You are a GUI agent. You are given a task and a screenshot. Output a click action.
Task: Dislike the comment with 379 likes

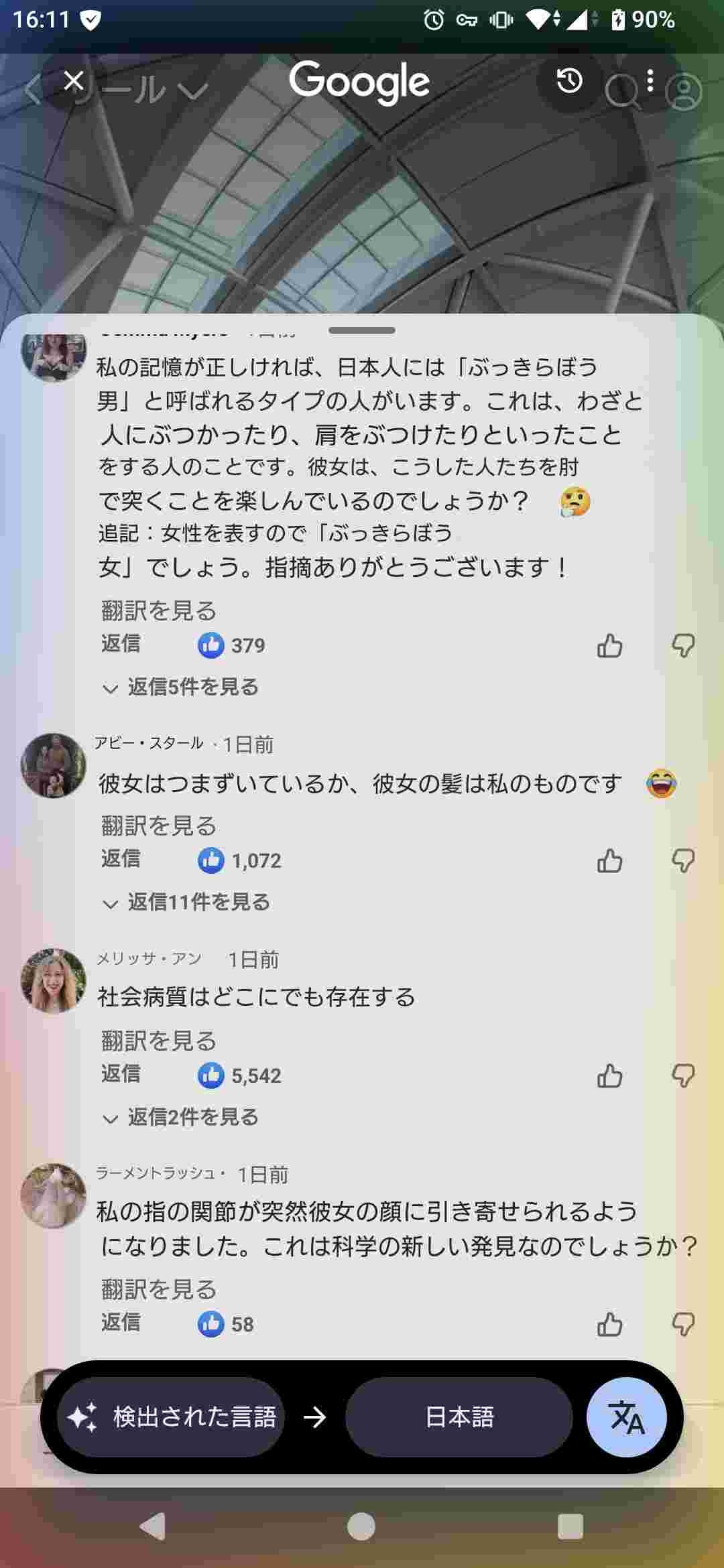click(x=682, y=645)
